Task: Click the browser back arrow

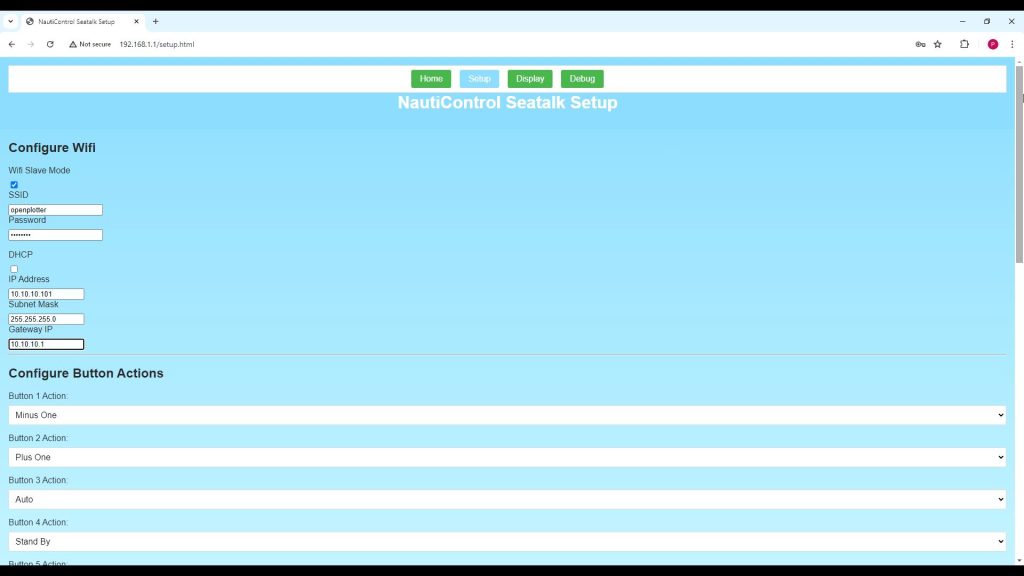Action: point(12,44)
